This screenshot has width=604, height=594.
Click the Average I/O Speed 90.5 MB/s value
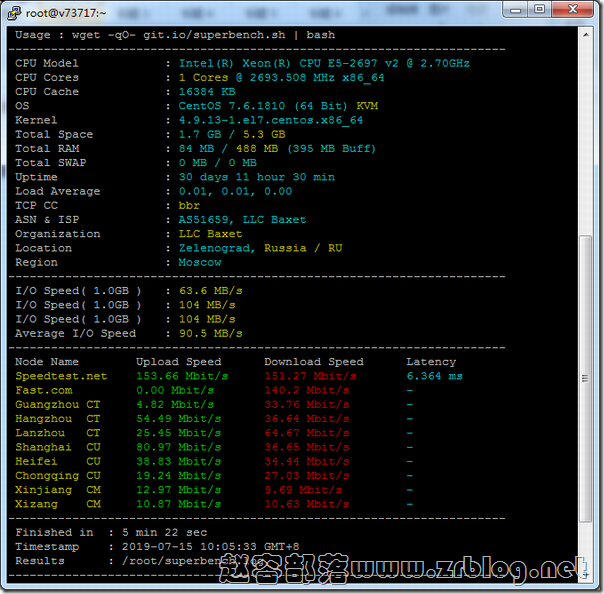coord(210,334)
